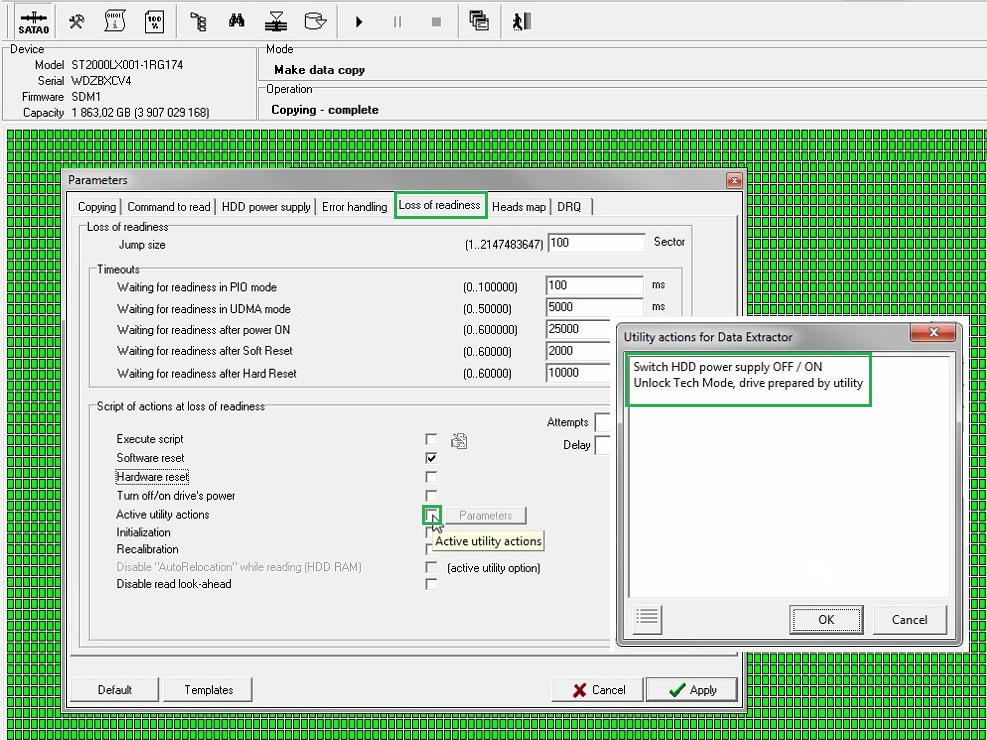This screenshot has height=740, width=987.
Task: Click the Templates button
Action: point(208,690)
